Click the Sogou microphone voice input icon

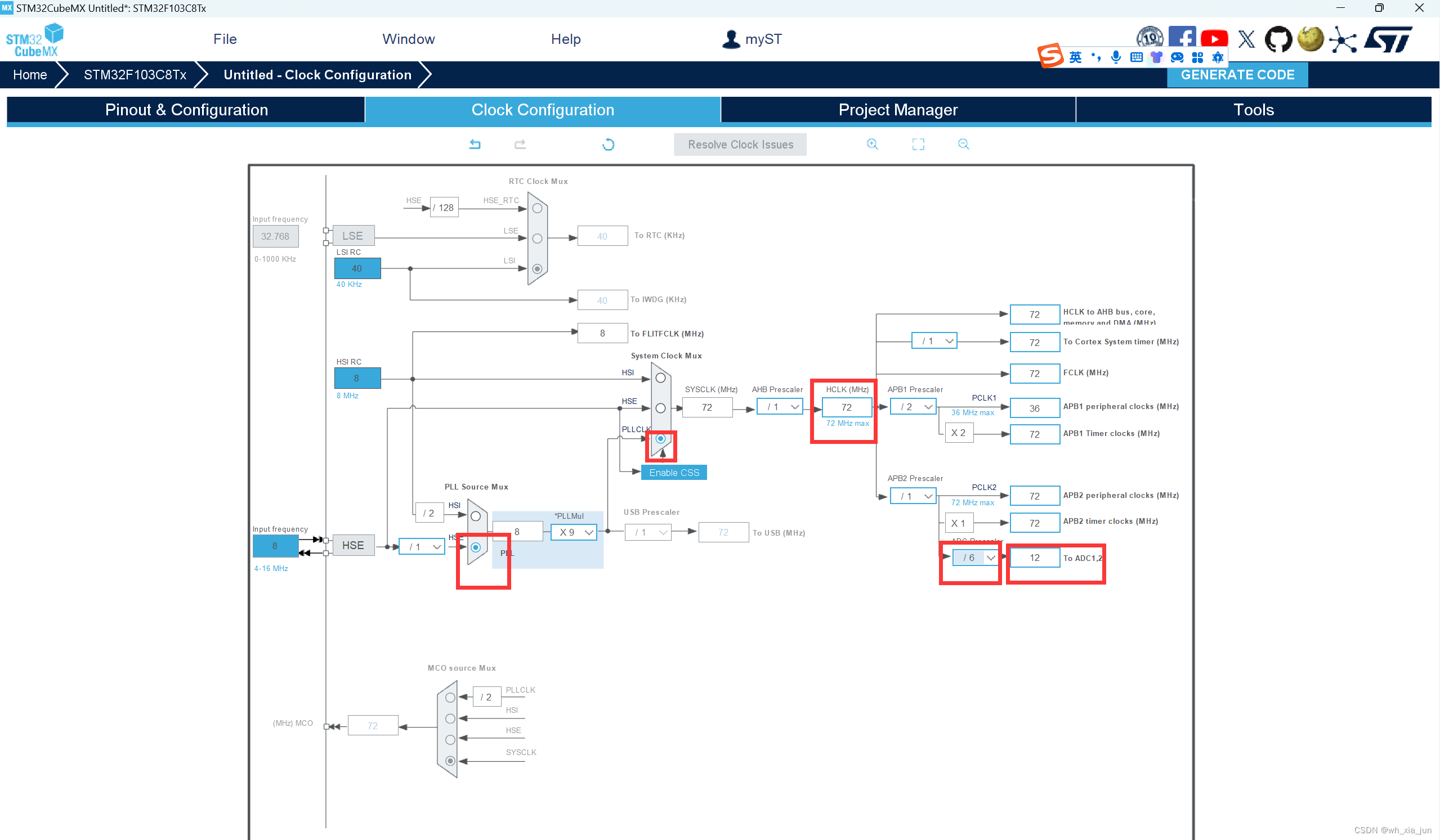[1115, 57]
